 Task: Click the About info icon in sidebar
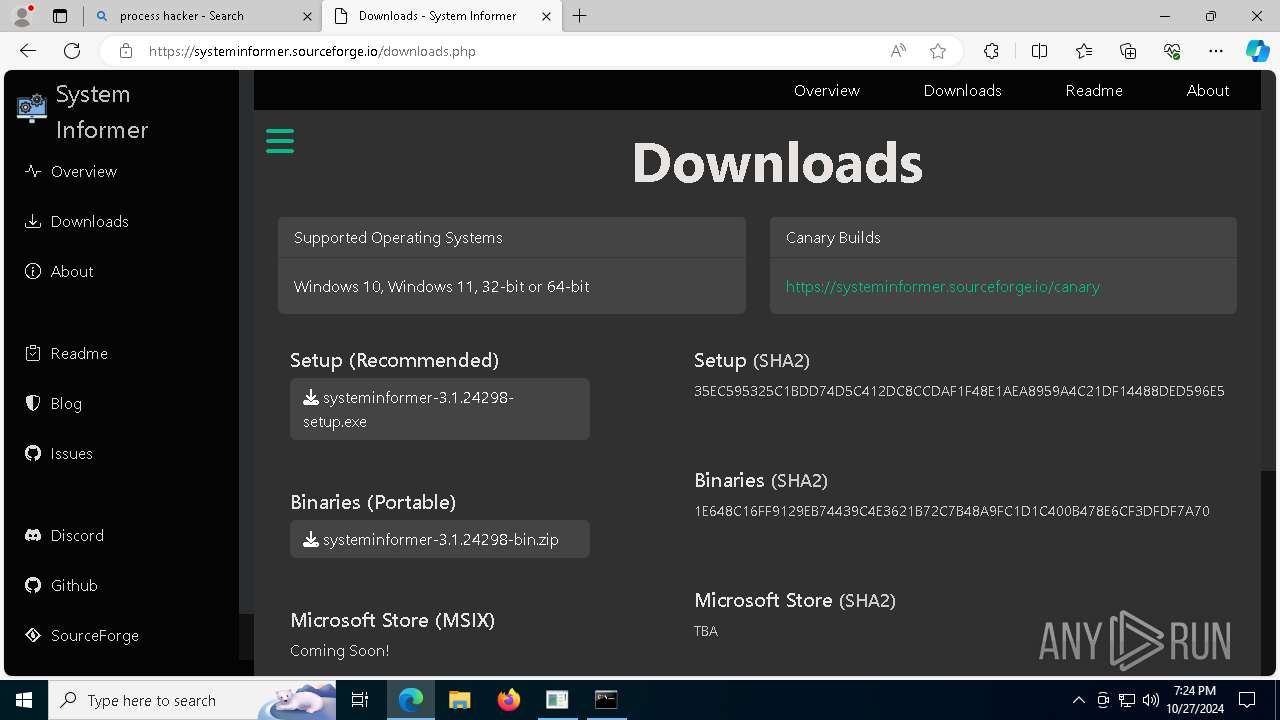point(33,271)
